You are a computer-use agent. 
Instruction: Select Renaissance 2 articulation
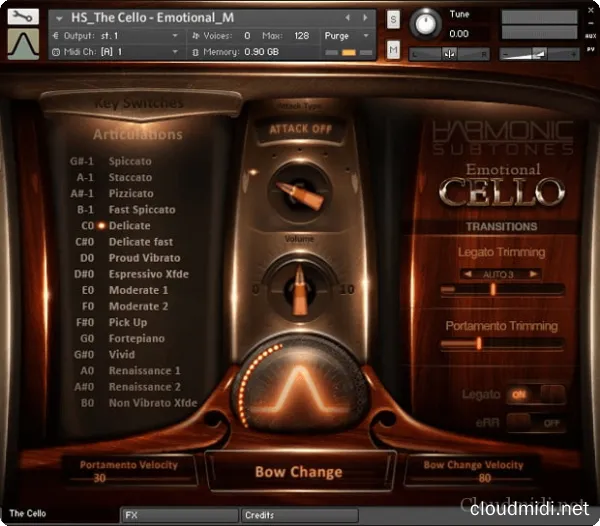coord(144,387)
